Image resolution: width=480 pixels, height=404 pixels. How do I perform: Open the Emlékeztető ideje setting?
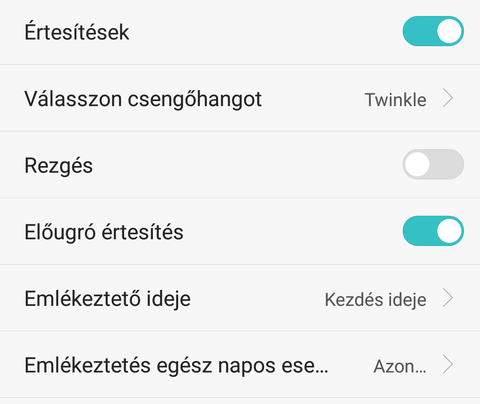coord(240,298)
